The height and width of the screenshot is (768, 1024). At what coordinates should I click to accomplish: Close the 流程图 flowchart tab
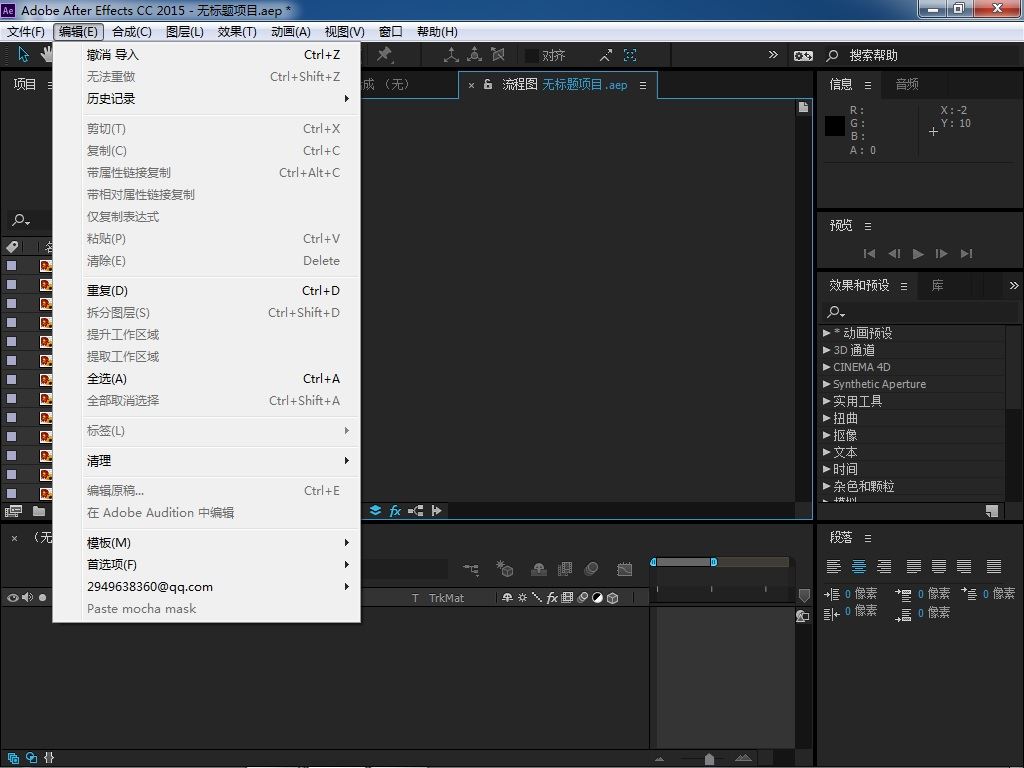pyautogui.click(x=471, y=86)
